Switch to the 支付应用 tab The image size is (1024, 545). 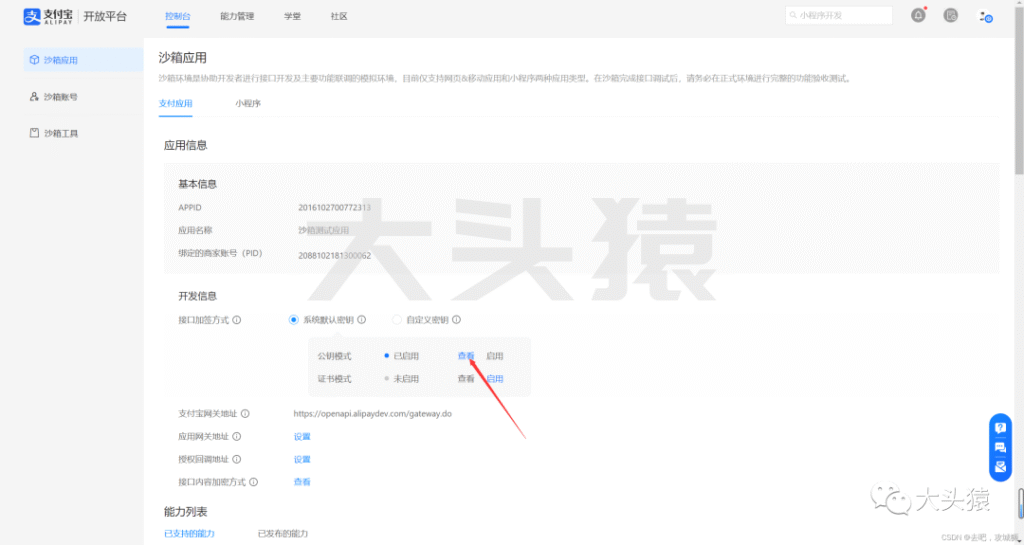point(176,103)
